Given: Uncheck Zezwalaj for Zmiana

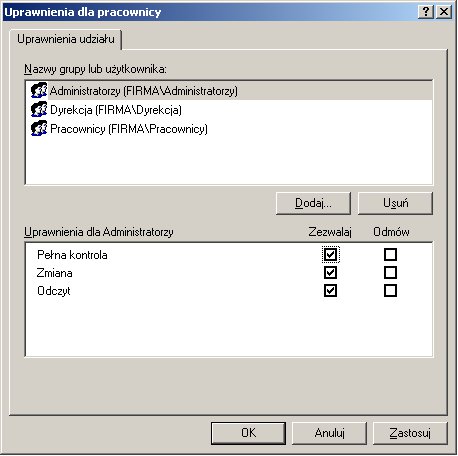Looking at the screenshot, I should pyautogui.click(x=330, y=273).
